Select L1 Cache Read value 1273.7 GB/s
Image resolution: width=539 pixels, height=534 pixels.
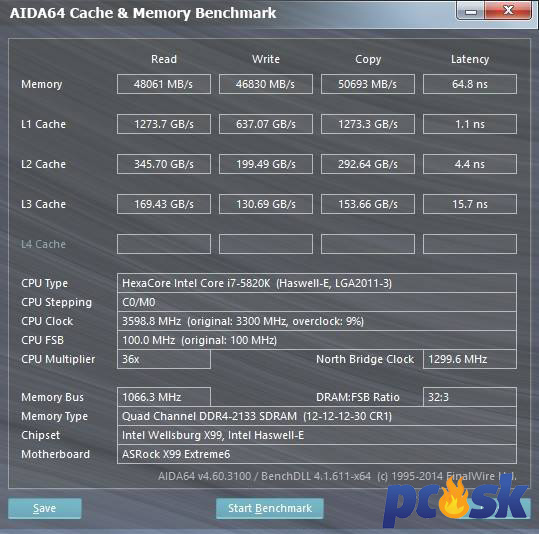[x=164, y=124]
